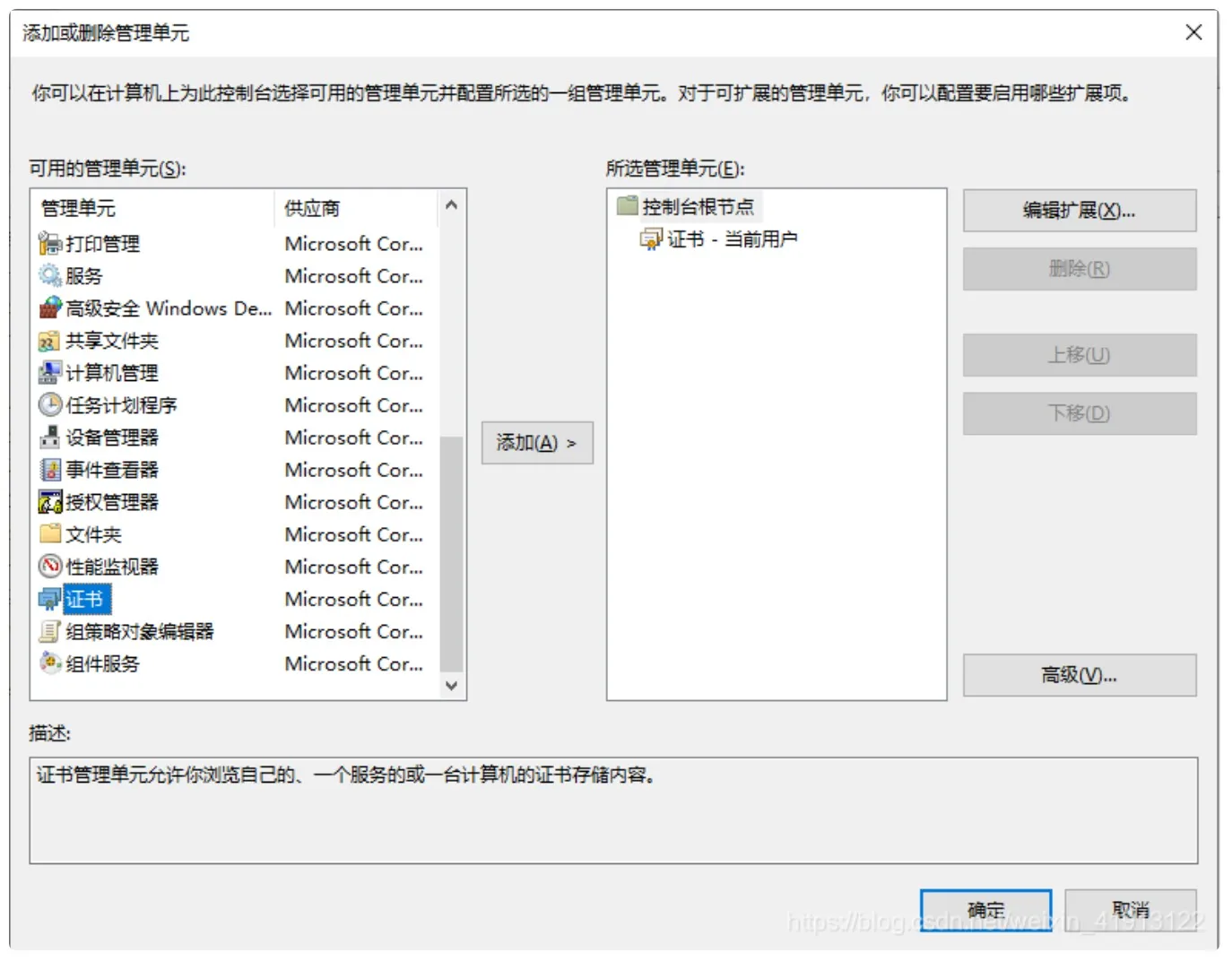Select 授权管理器 snap-in
Image resolution: width=1232 pixels, height=961 pixels.
pyautogui.click(x=111, y=502)
